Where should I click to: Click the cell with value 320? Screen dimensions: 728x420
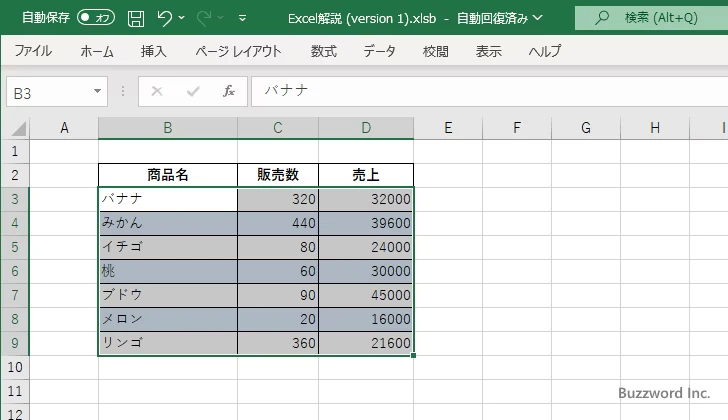coord(278,200)
